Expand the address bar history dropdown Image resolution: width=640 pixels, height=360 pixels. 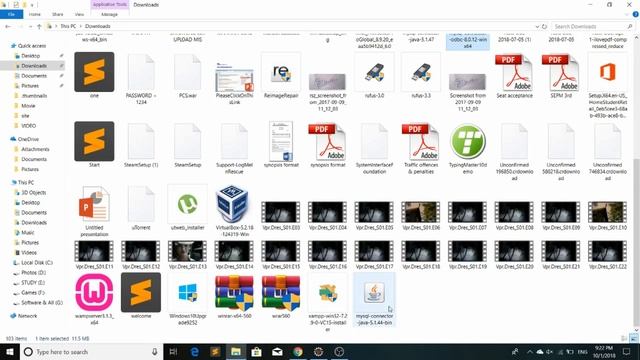[537, 26]
